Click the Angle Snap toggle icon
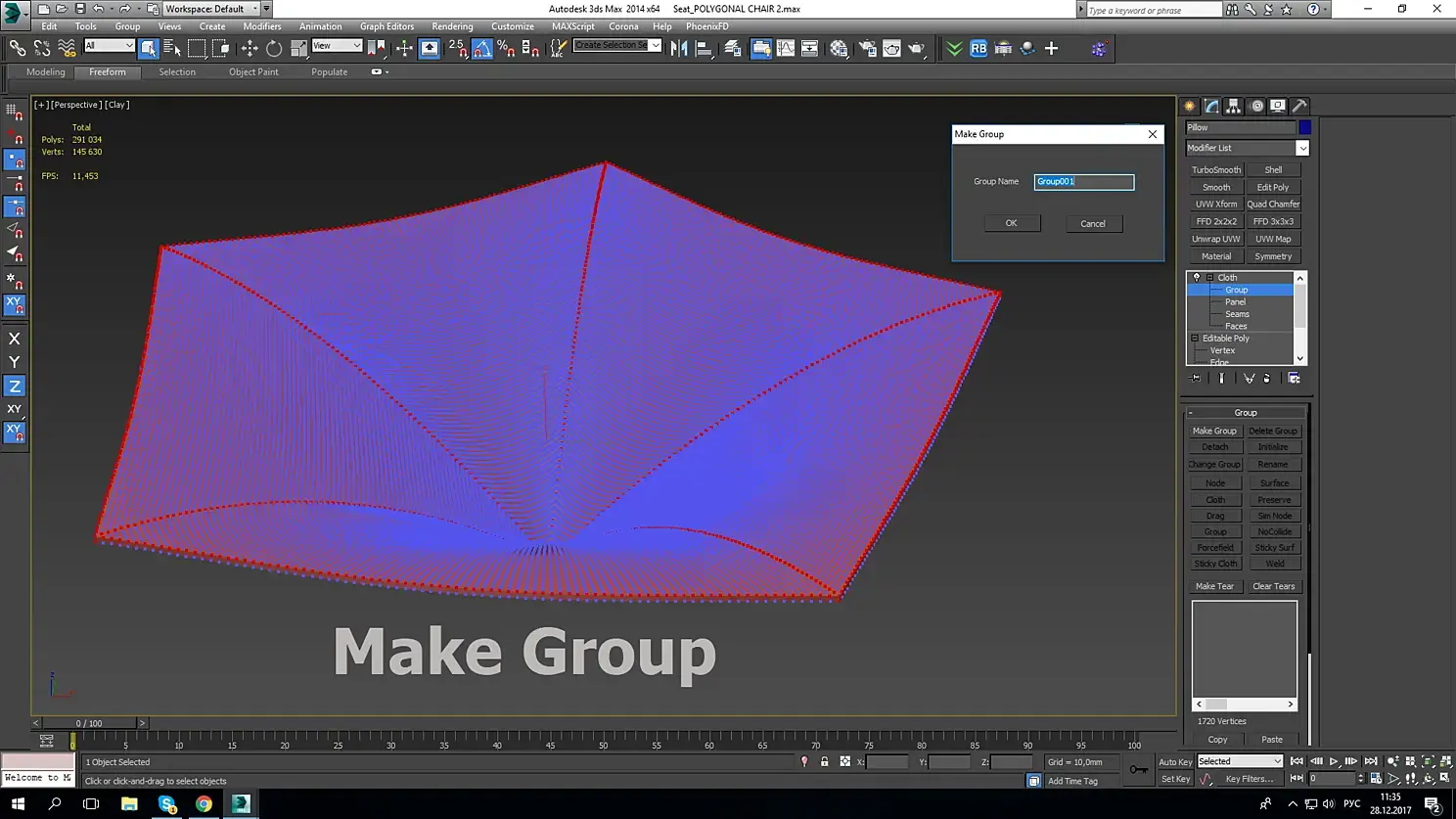Image resolution: width=1456 pixels, height=819 pixels. coord(482,48)
